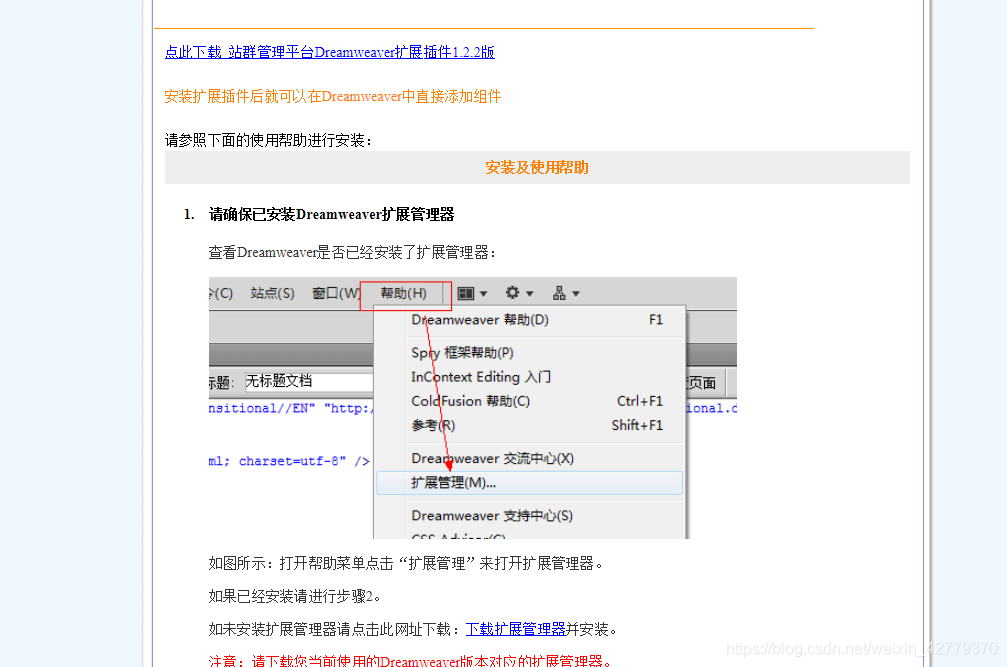The image size is (1007, 667).
Task: Select Spry 框架帮助(P) menu entry
Action: 530,352
